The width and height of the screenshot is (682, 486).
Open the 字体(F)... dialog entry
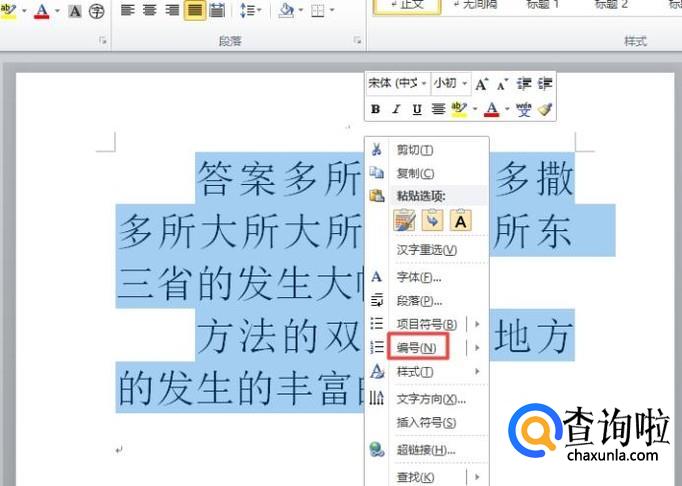(419, 277)
